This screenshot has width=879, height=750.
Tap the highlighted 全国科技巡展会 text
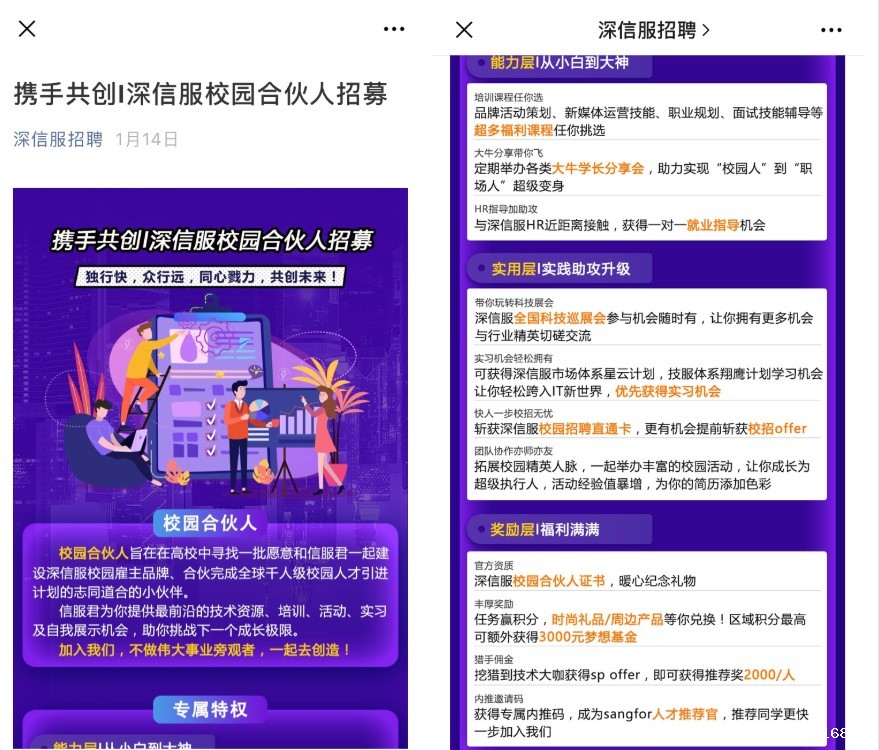560,318
